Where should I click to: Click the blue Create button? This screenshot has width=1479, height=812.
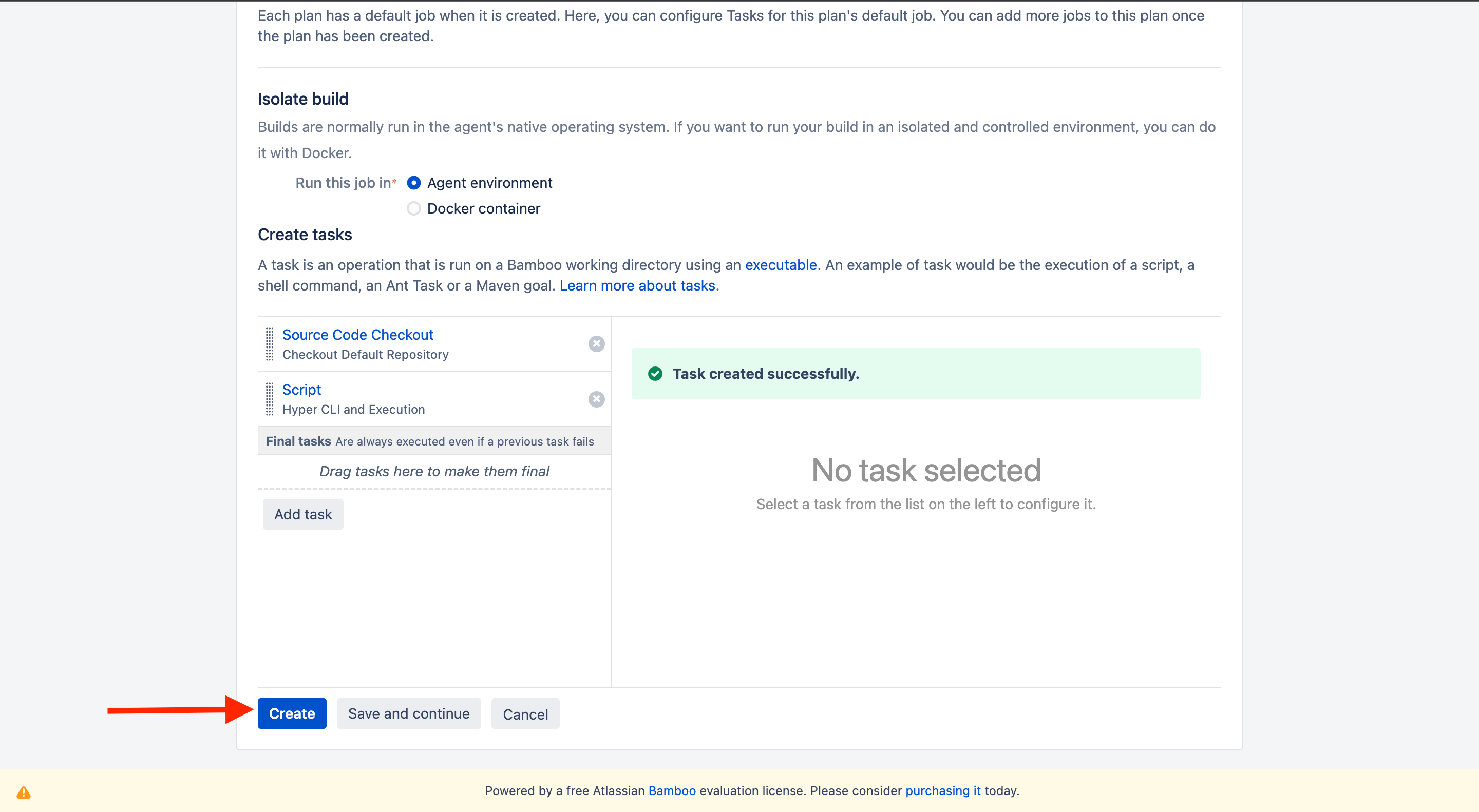(x=292, y=713)
